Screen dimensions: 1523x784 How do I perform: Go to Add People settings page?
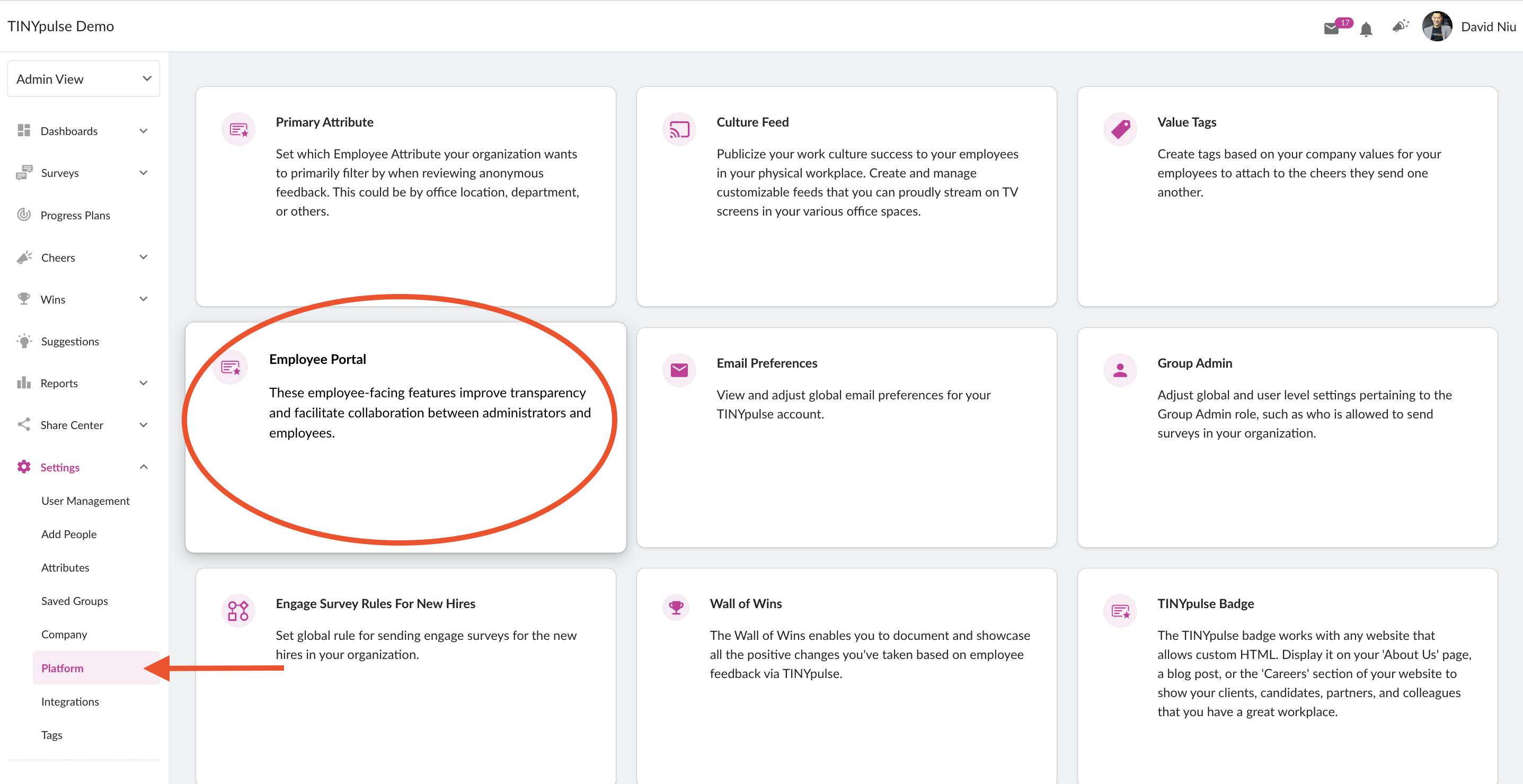(x=68, y=534)
